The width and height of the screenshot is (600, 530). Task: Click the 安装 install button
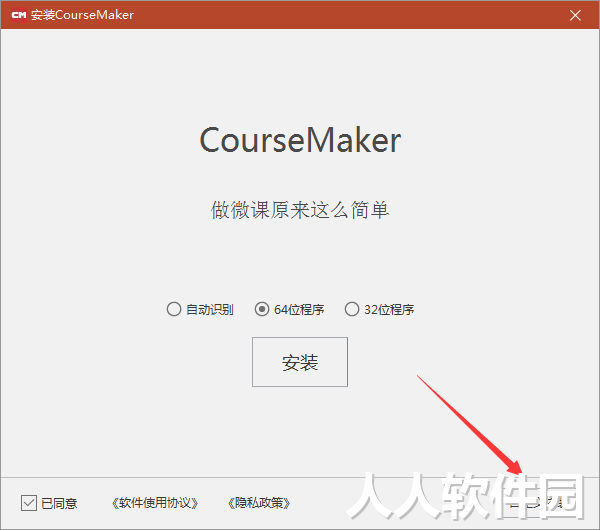[300, 362]
